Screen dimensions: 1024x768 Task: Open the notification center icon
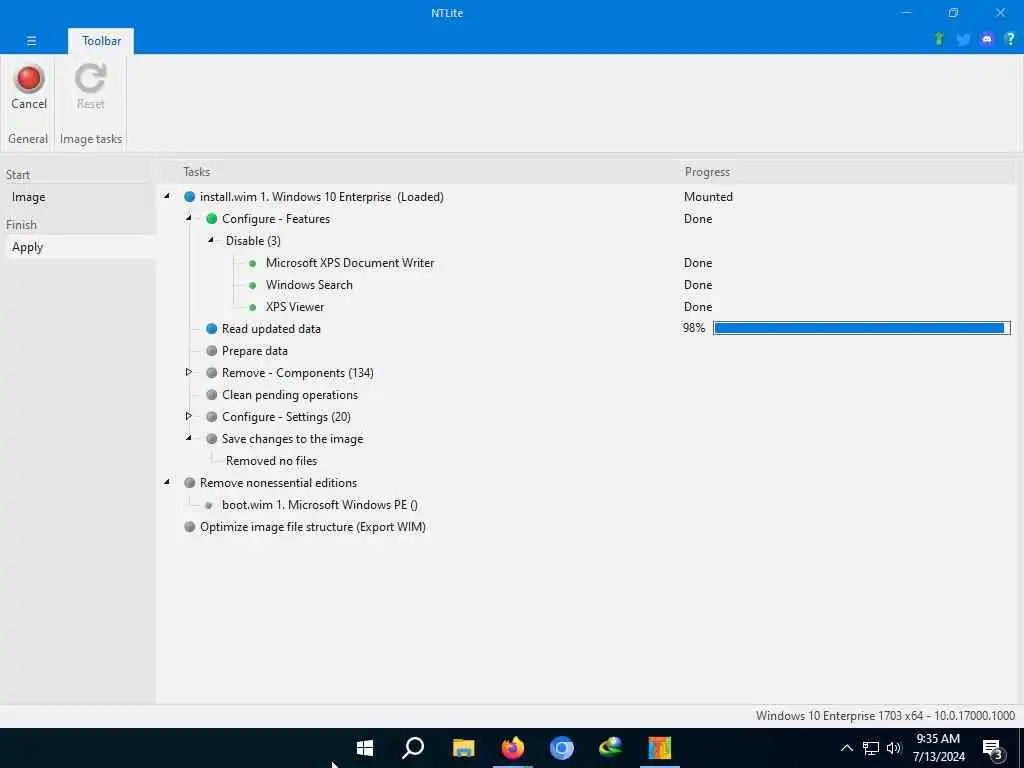pos(993,750)
